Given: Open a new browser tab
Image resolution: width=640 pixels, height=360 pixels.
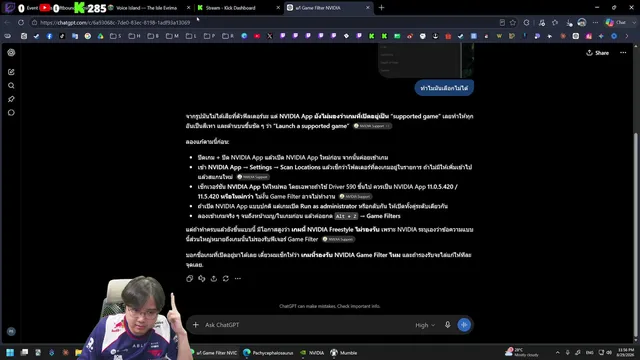Looking at the screenshot, I should (x=382, y=8).
